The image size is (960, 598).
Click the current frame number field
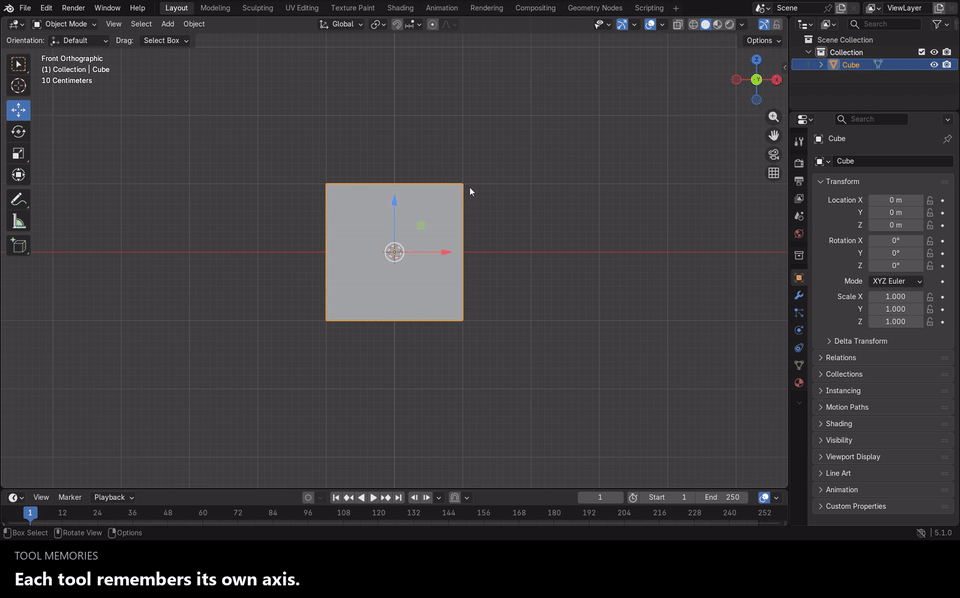[x=600, y=498]
